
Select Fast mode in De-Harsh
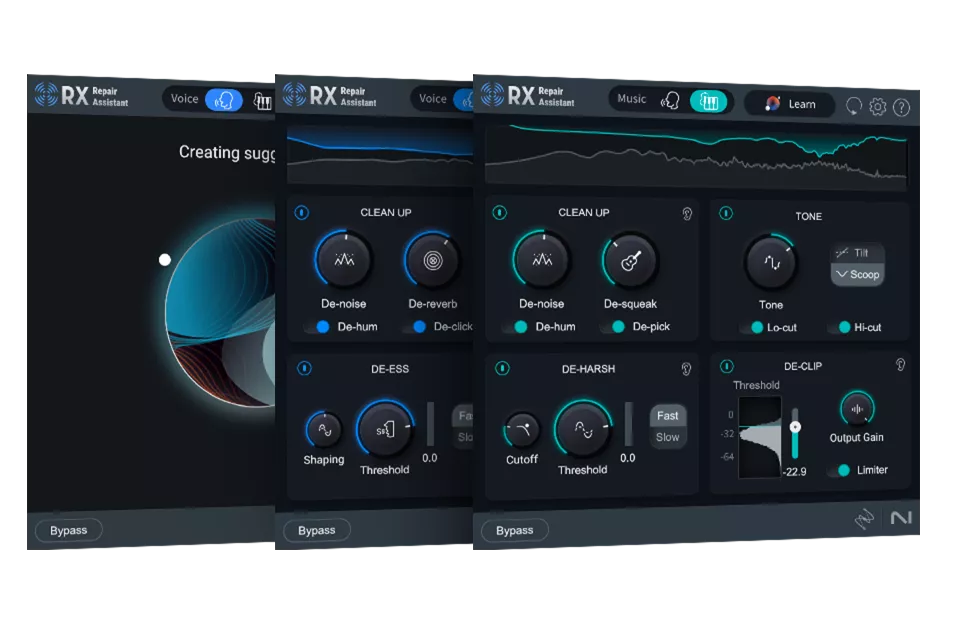coord(667,416)
